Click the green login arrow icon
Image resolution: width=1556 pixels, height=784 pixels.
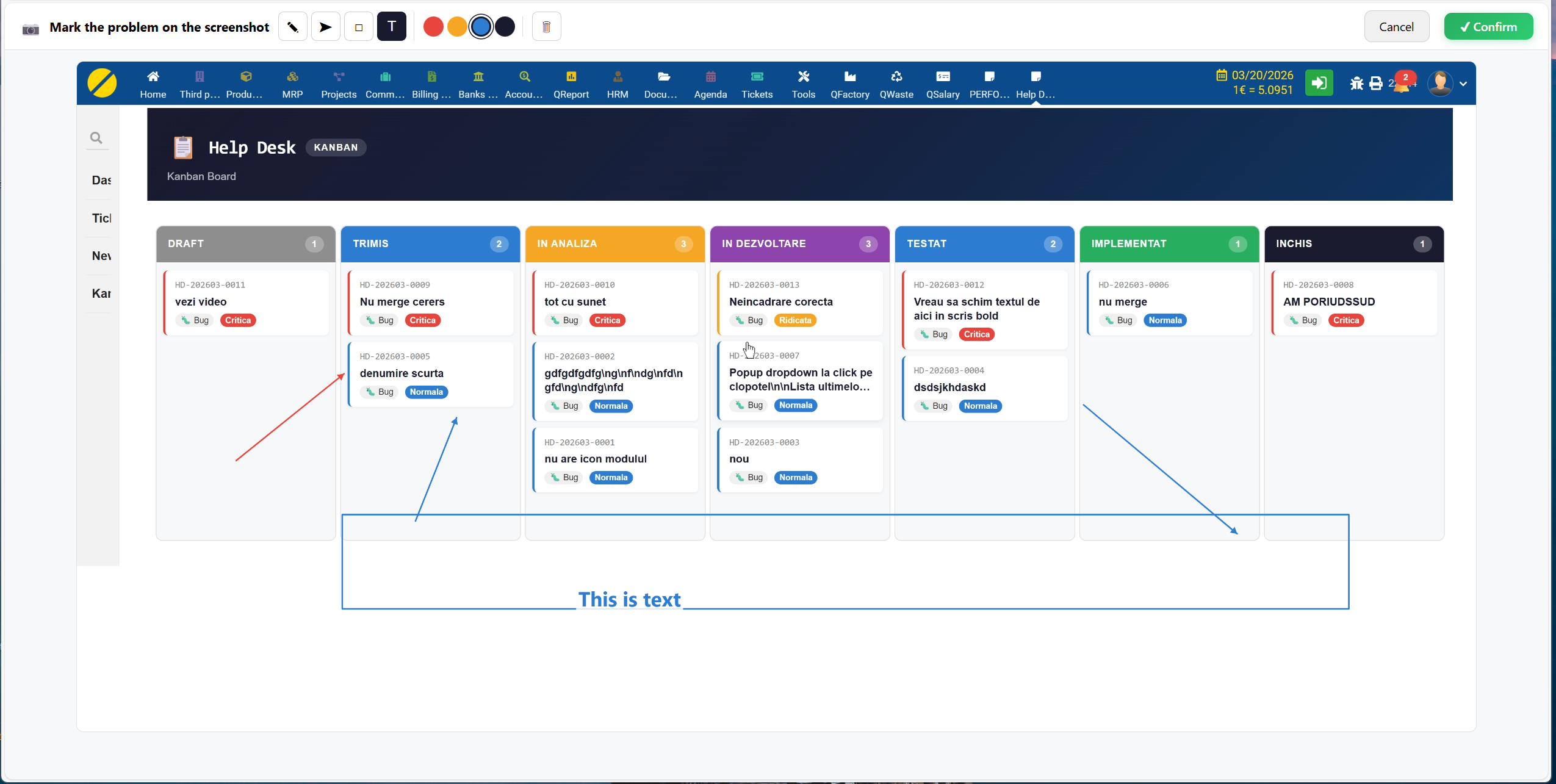[1319, 83]
